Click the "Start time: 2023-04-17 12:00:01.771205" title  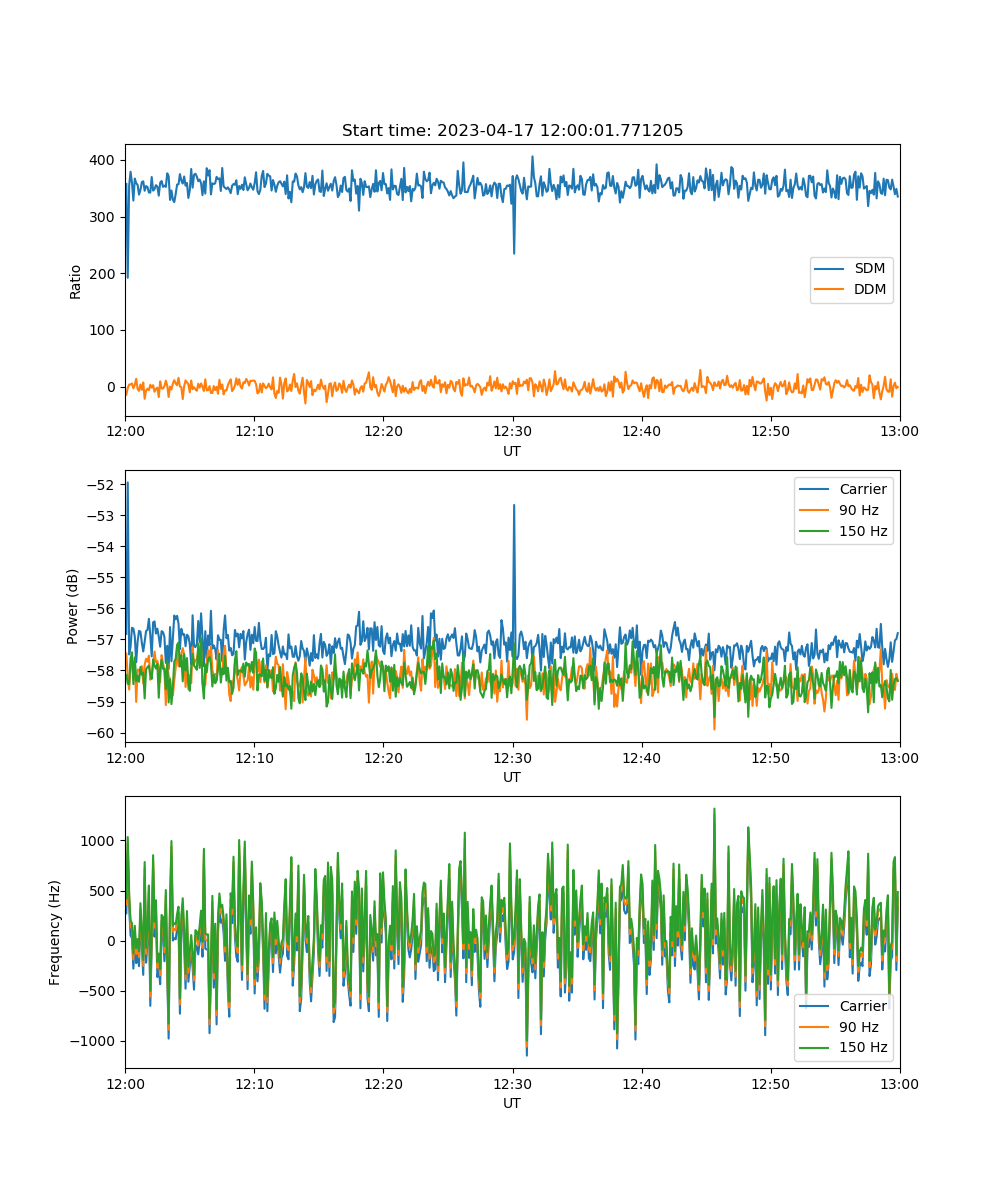point(512,131)
